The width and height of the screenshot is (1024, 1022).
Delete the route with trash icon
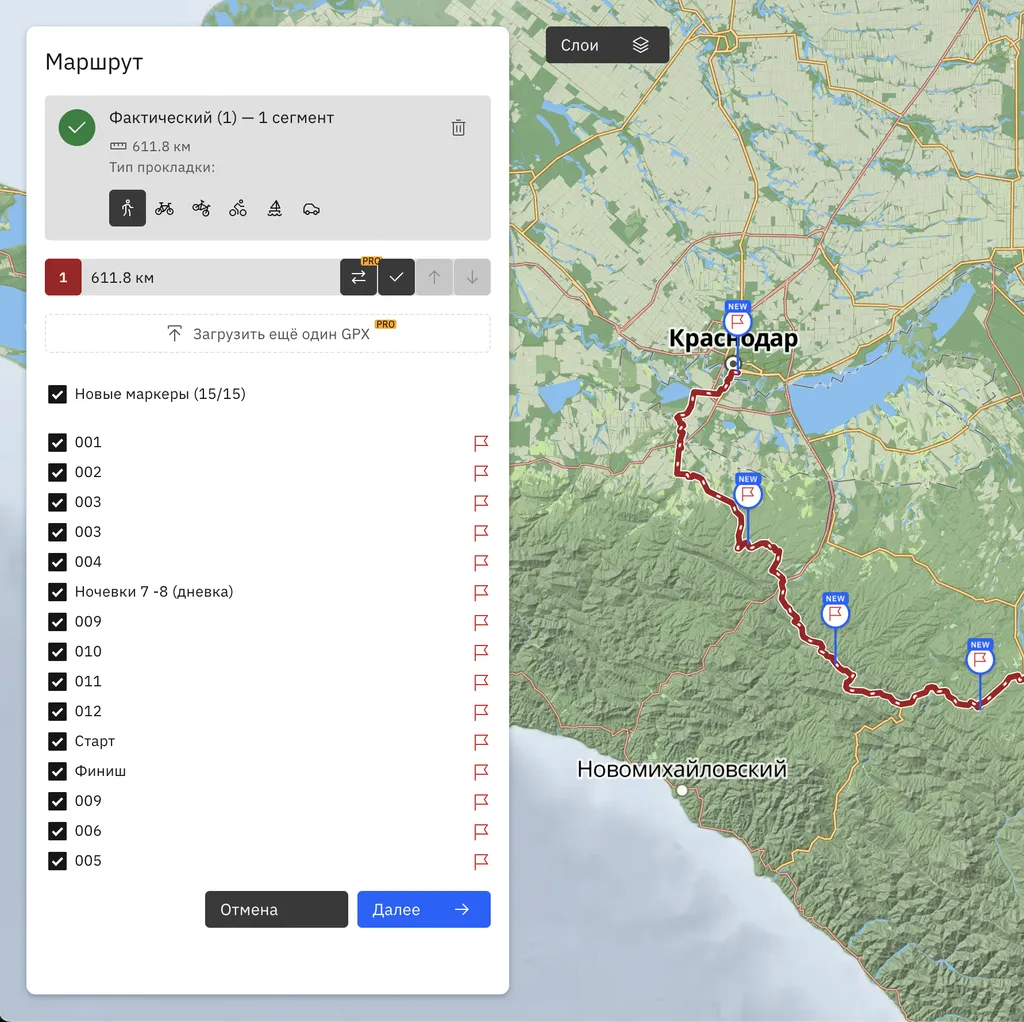[458, 127]
